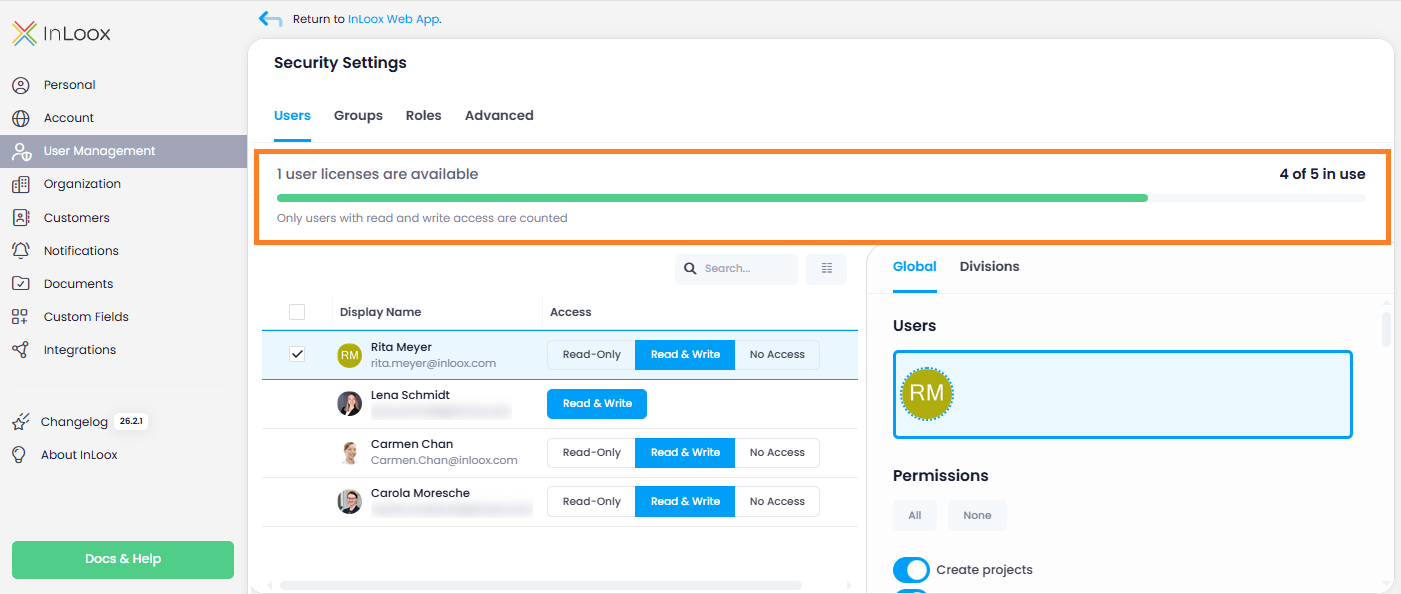Set Carola Moresche to No Access

click(x=777, y=502)
